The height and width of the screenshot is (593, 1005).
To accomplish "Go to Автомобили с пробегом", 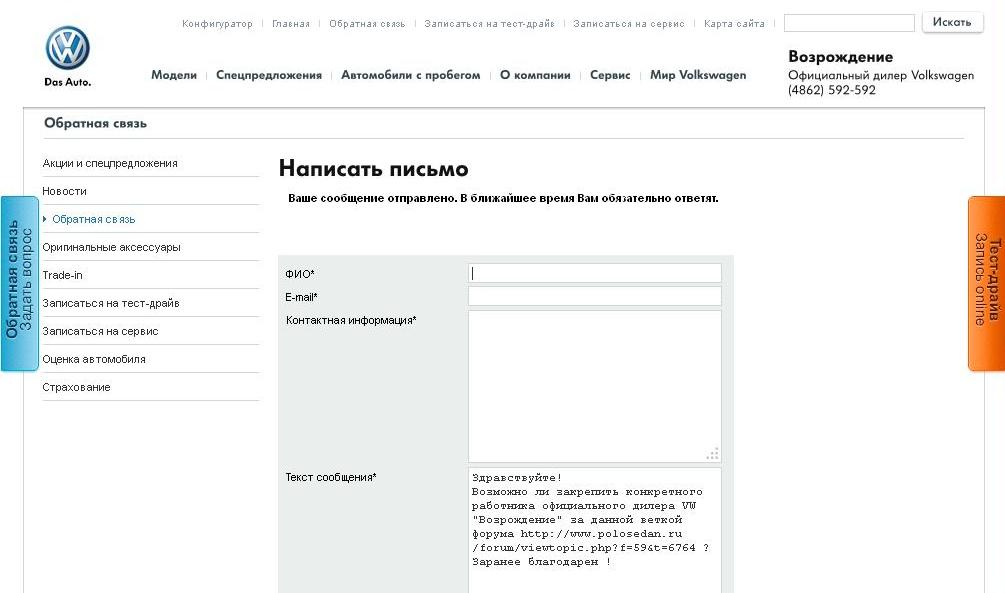I will 410,75.
